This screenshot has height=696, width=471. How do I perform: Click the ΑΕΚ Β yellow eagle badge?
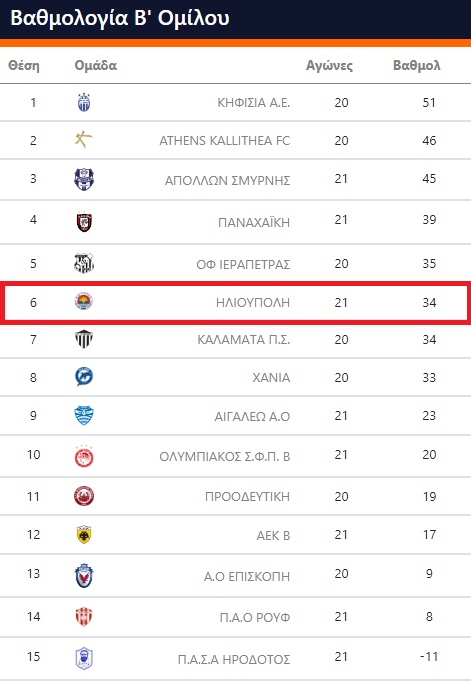click(x=84, y=535)
